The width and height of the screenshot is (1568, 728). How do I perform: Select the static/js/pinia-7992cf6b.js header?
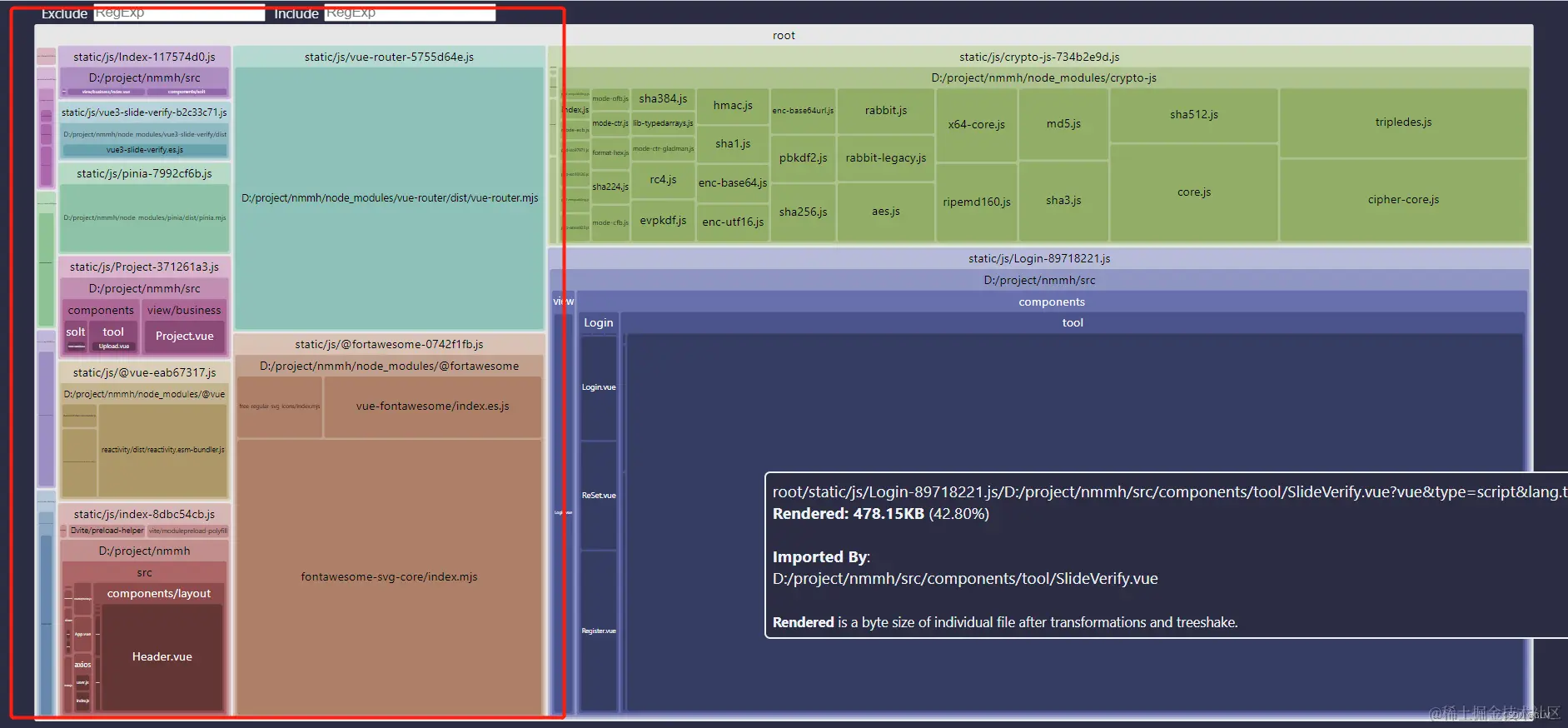pyautogui.click(x=144, y=173)
